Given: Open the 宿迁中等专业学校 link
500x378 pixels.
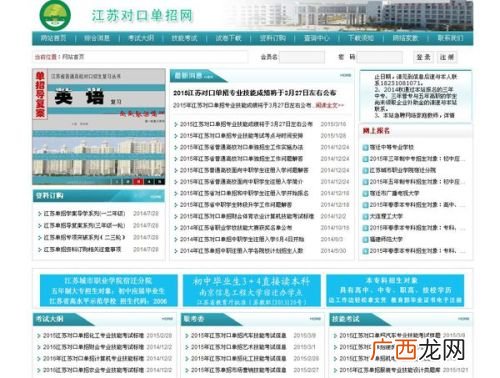Looking at the screenshot, I should (x=392, y=147).
